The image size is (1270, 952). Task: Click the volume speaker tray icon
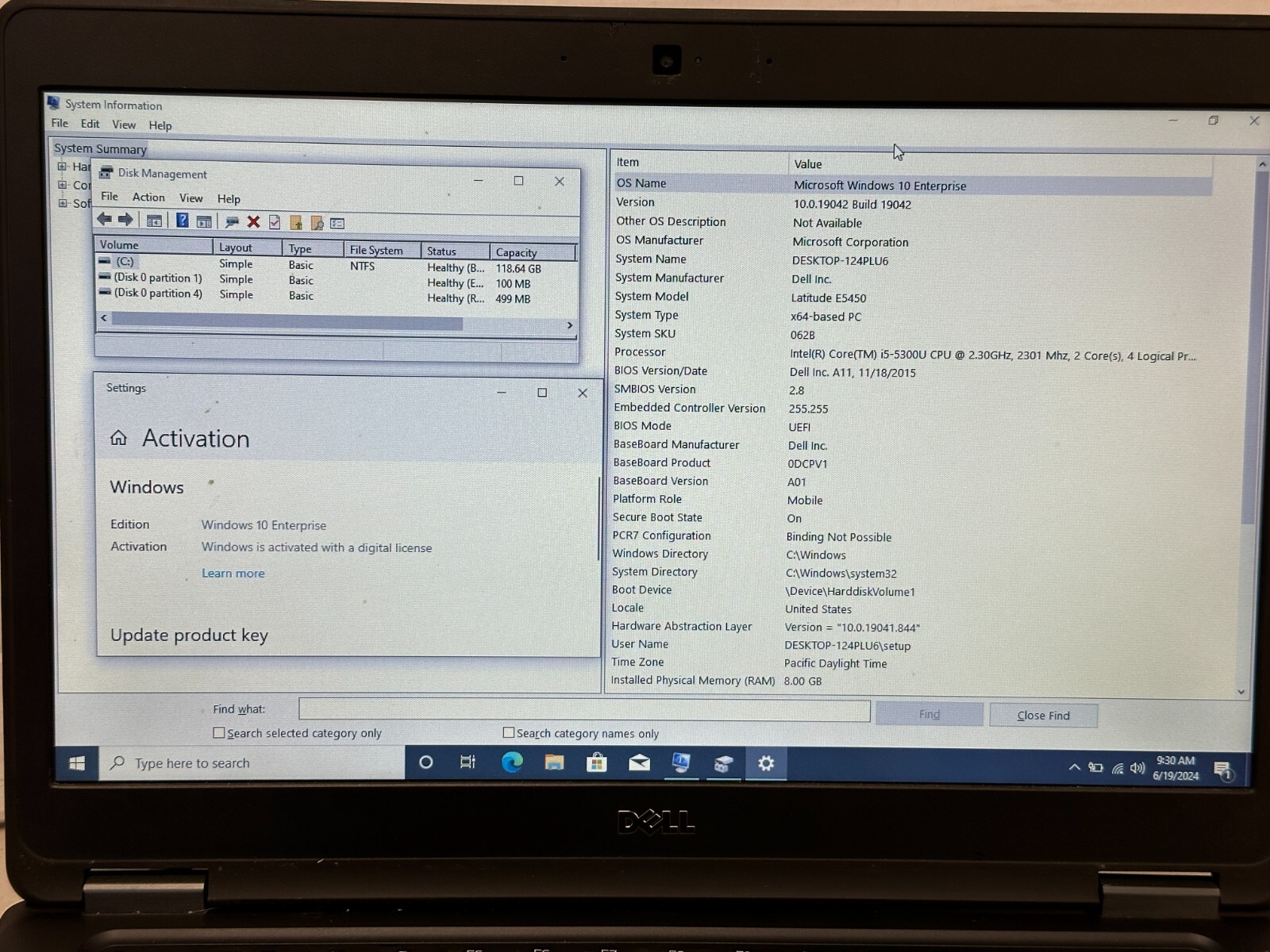(1137, 768)
